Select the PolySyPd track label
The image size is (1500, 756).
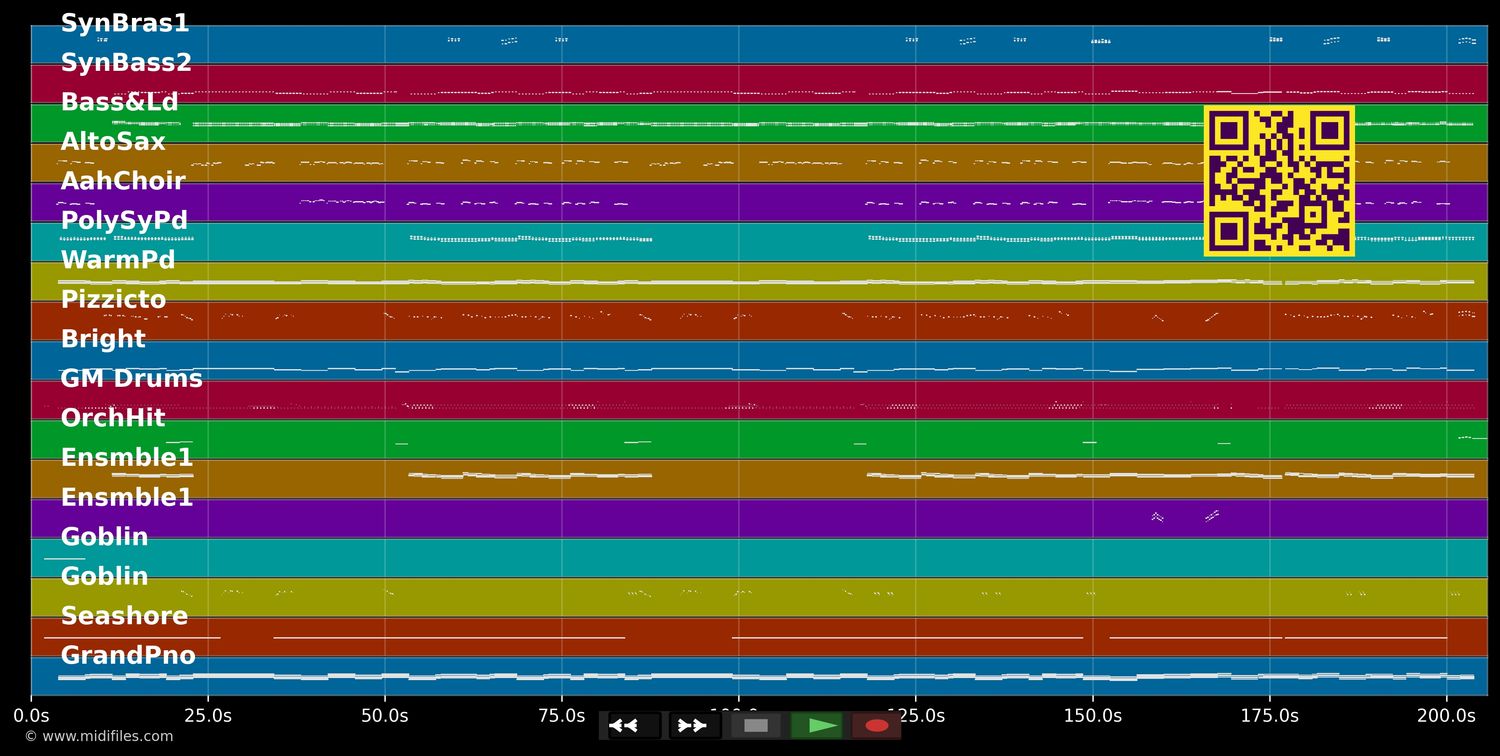tap(124, 221)
